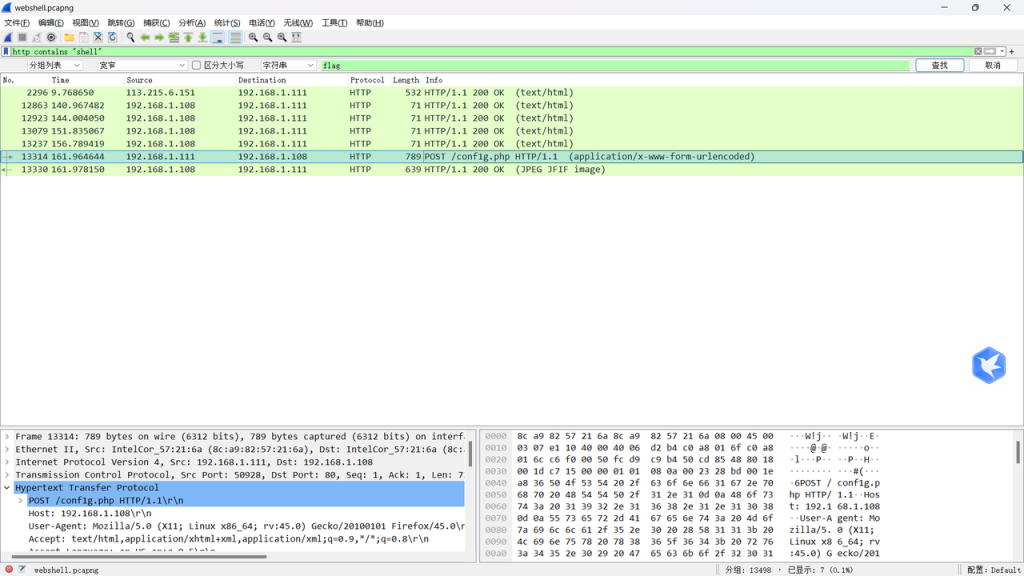Open the 统计(S) menu

(x=227, y=22)
